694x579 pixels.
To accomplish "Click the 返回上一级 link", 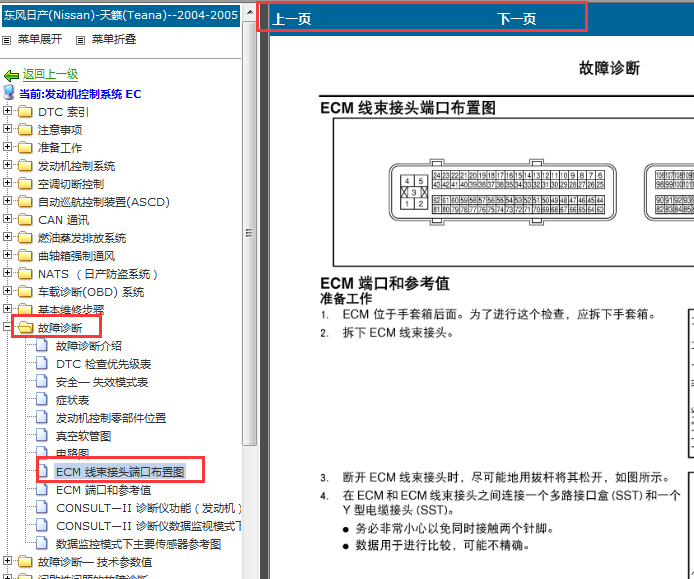I will tap(50, 74).
